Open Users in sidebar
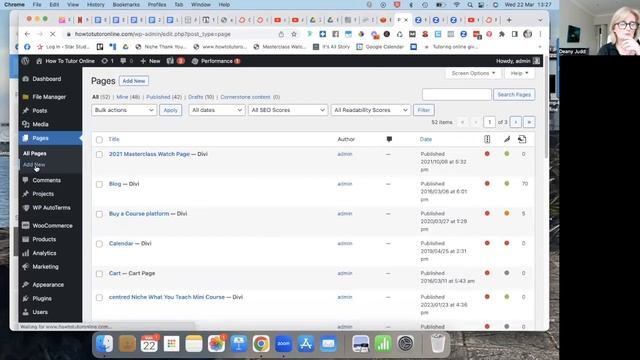The height and width of the screenshot is (360, 640). 40,312
